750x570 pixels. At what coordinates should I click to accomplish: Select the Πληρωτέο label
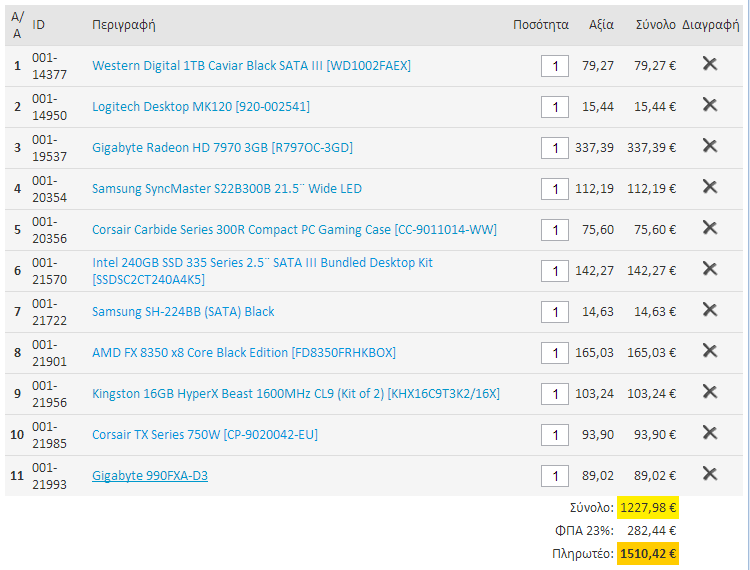pos(583,554)
